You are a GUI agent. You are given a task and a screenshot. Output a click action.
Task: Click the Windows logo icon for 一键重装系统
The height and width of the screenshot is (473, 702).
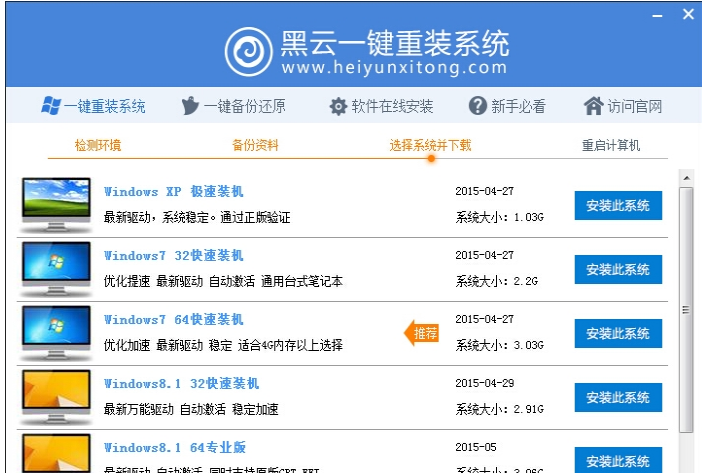click(52, 106)
